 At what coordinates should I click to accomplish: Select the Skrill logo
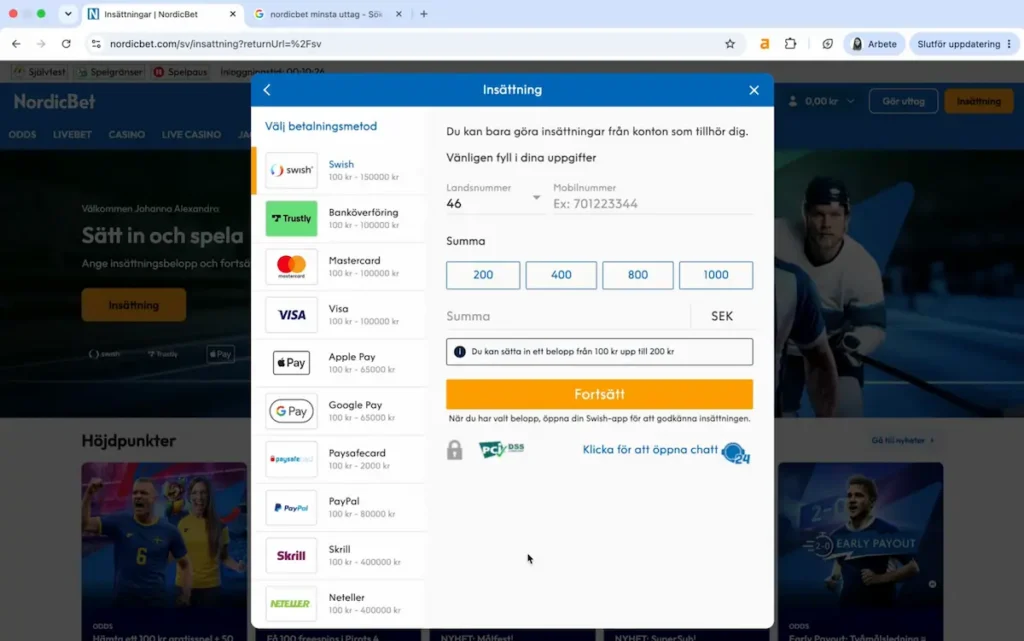tap(291, 555)
